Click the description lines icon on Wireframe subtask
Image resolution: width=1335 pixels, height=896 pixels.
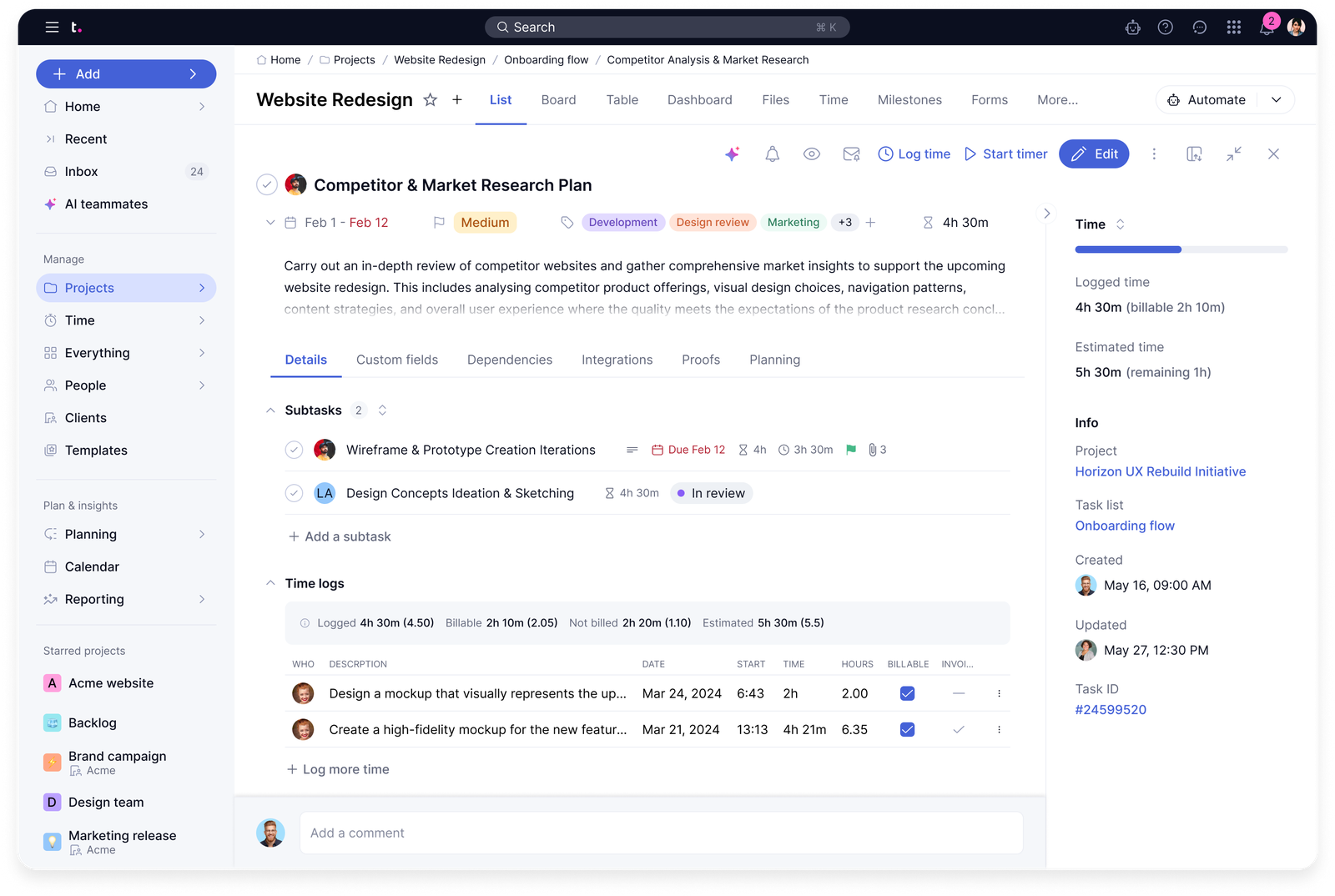click(x=632, y=450)
